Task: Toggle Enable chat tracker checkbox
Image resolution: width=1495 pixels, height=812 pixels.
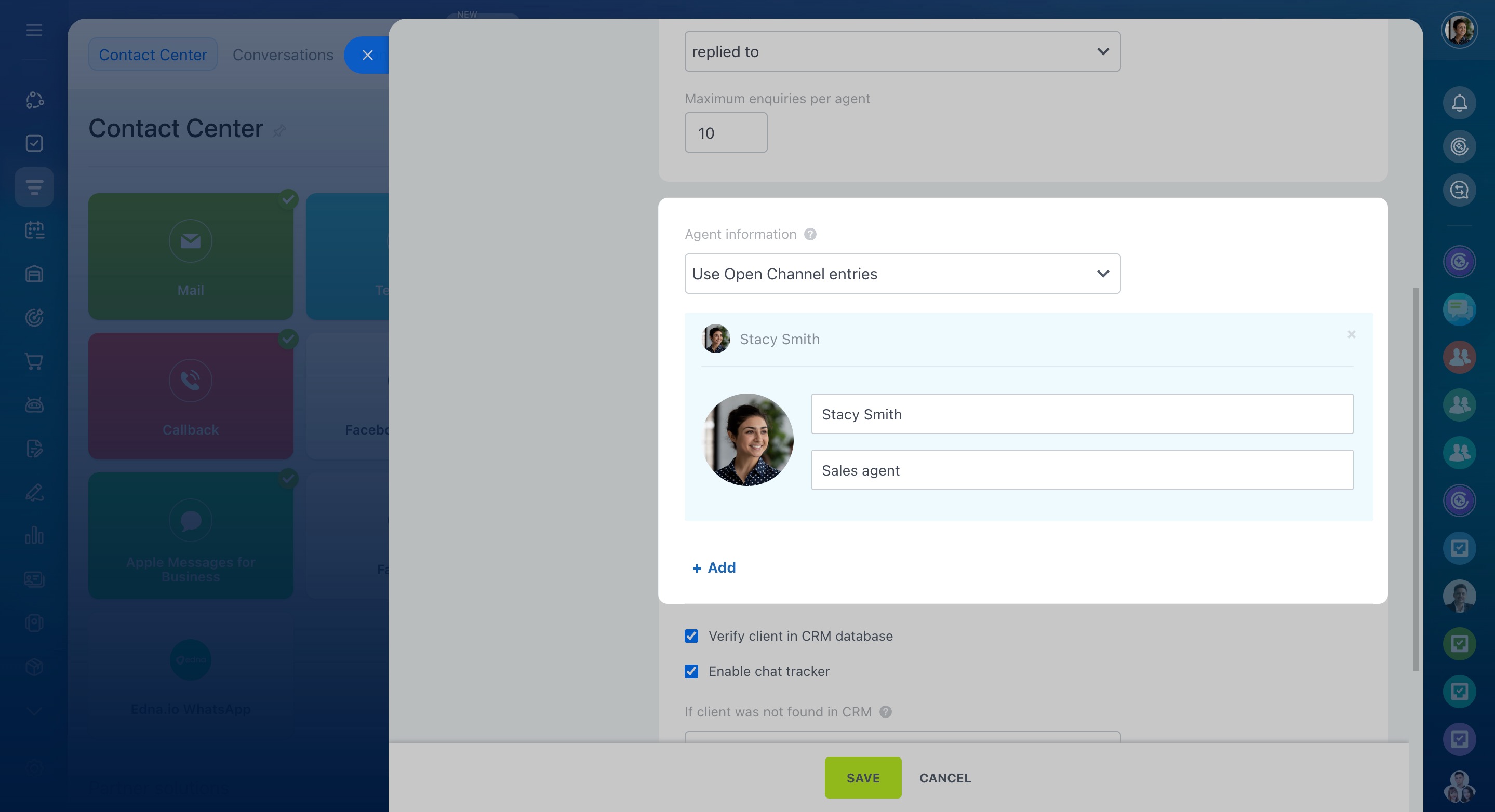Action: (691, 672)
